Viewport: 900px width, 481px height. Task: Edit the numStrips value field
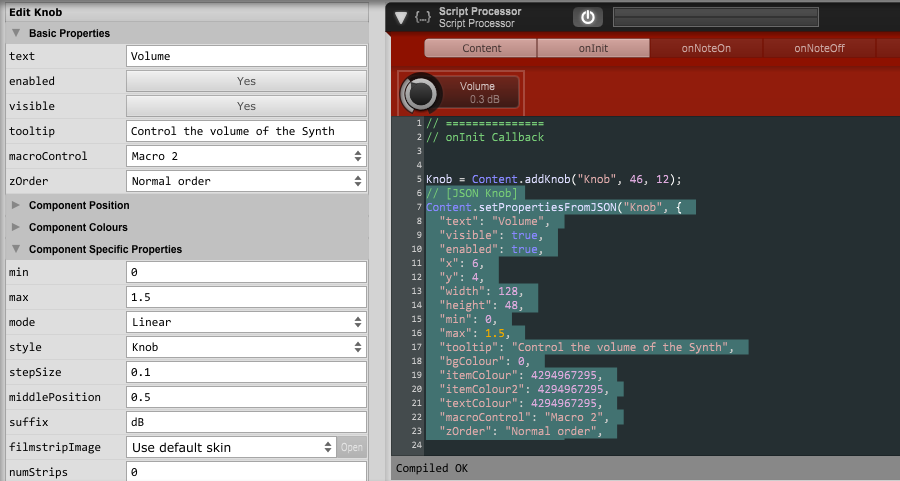(246, 472)
